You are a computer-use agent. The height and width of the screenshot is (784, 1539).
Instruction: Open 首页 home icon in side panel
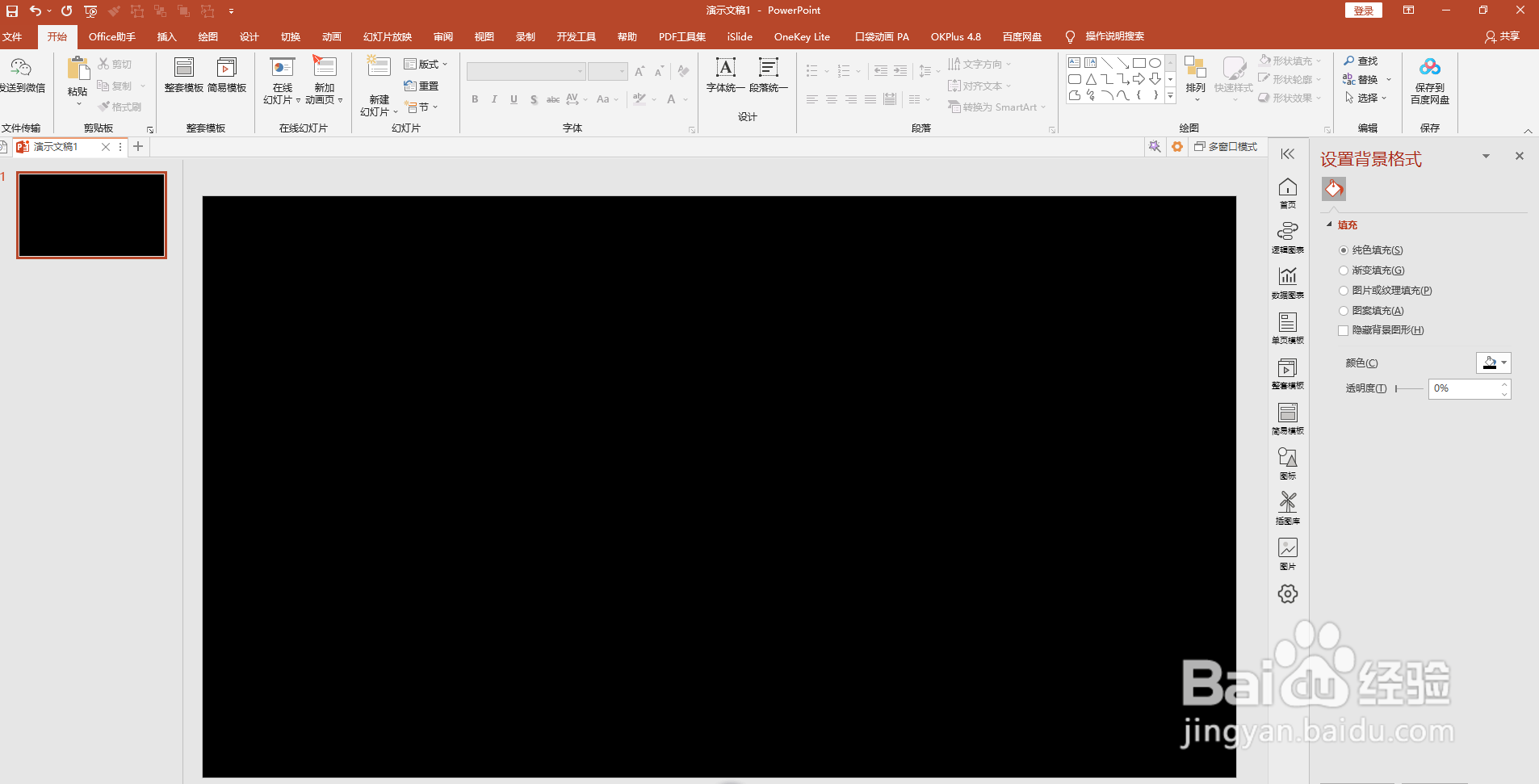(1288, 187)
